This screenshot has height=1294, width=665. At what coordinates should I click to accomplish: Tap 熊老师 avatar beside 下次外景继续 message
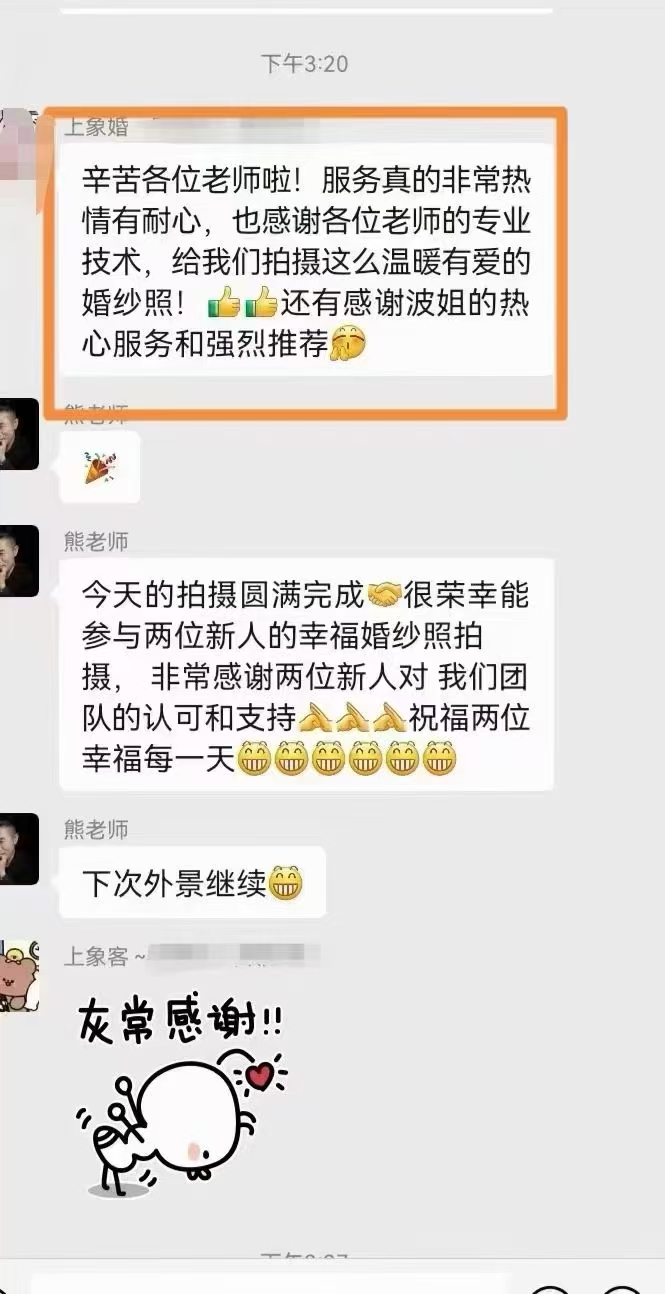tap(19, 849)
